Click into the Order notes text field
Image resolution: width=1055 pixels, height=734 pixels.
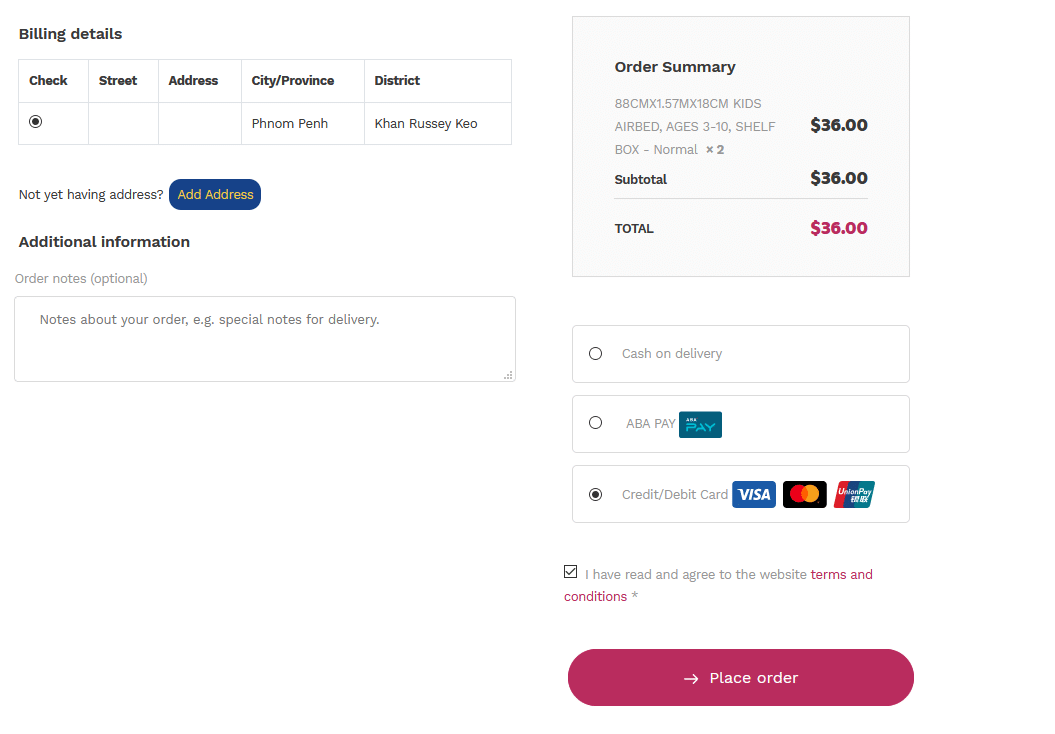(265, 339)
